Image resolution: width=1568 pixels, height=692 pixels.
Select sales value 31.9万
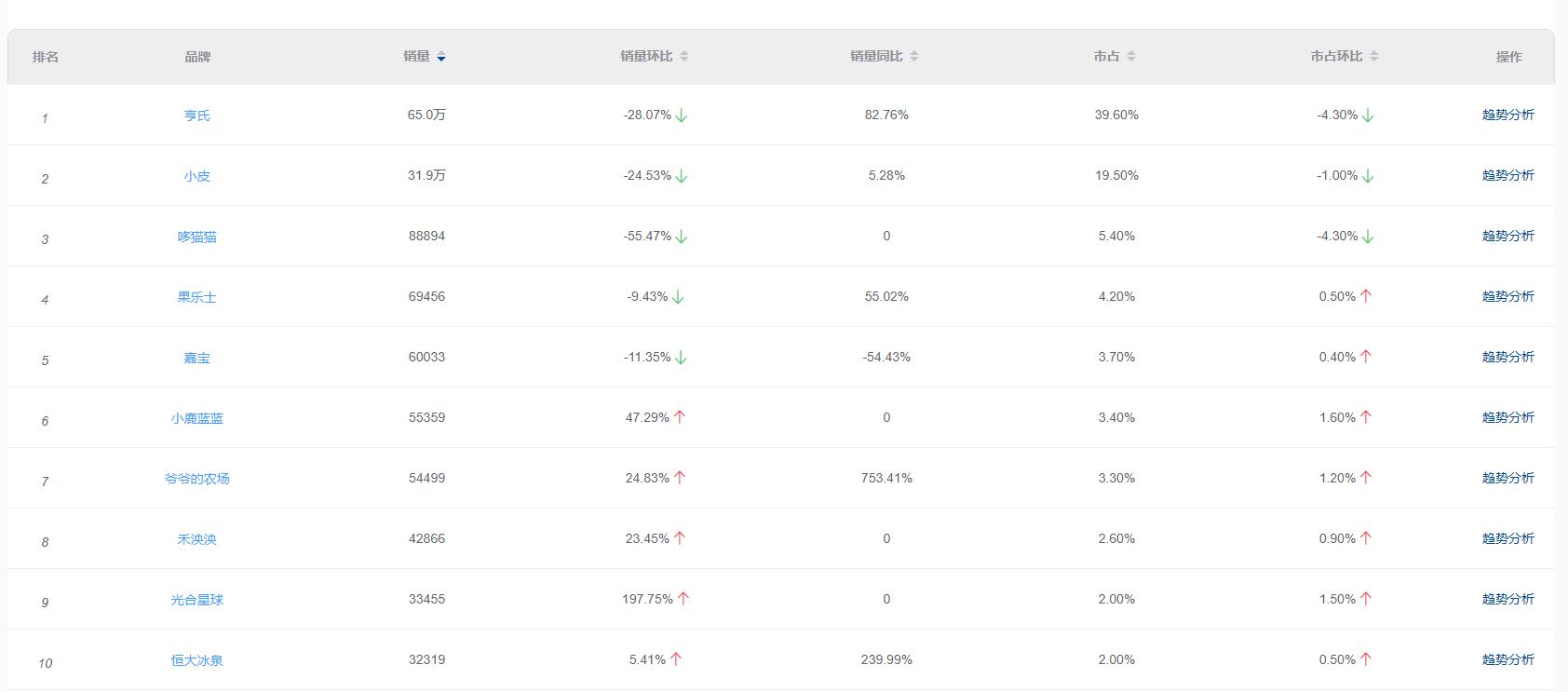(426, 175)
